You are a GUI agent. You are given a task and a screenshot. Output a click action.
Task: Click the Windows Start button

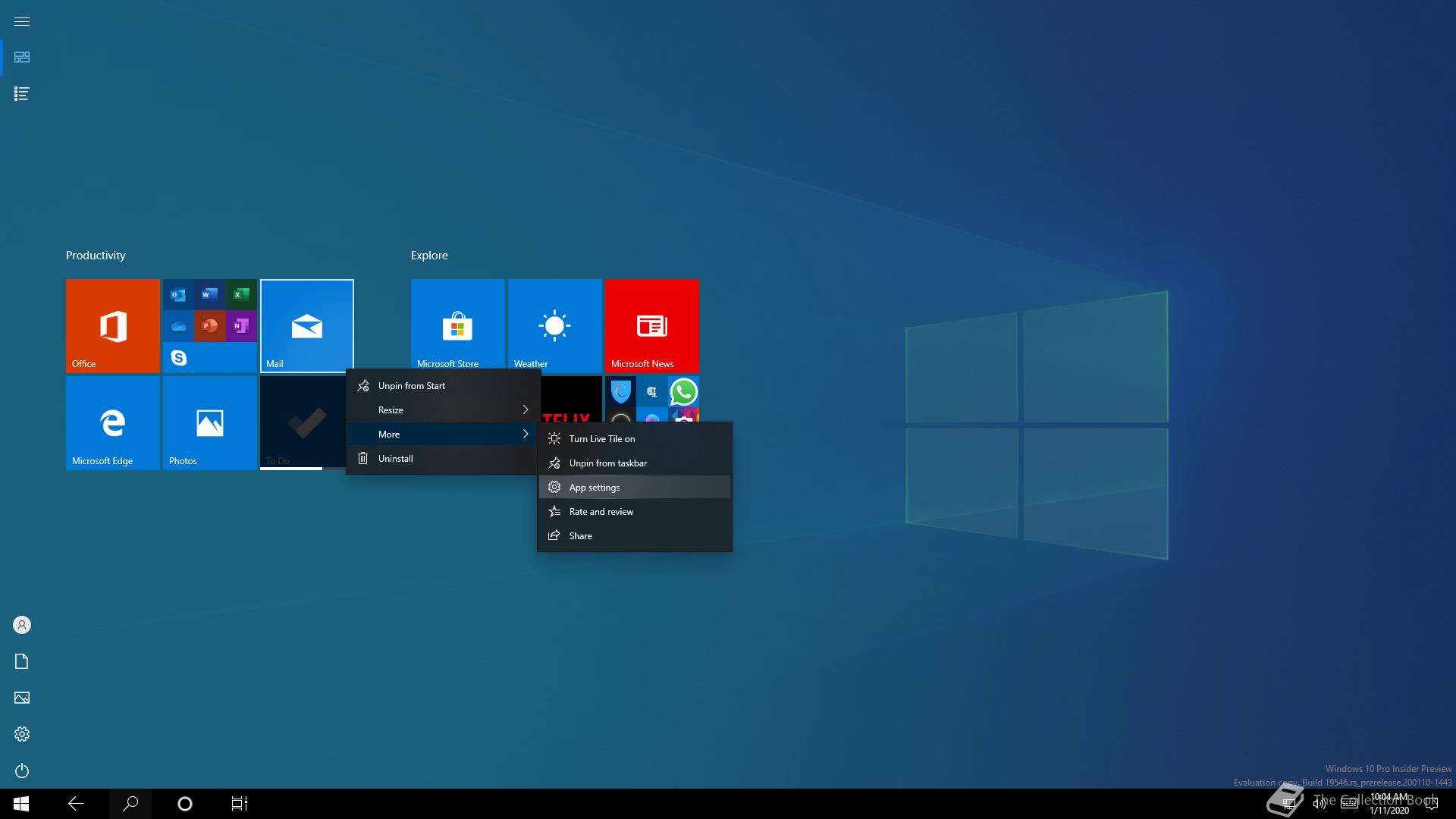(21, 804)
